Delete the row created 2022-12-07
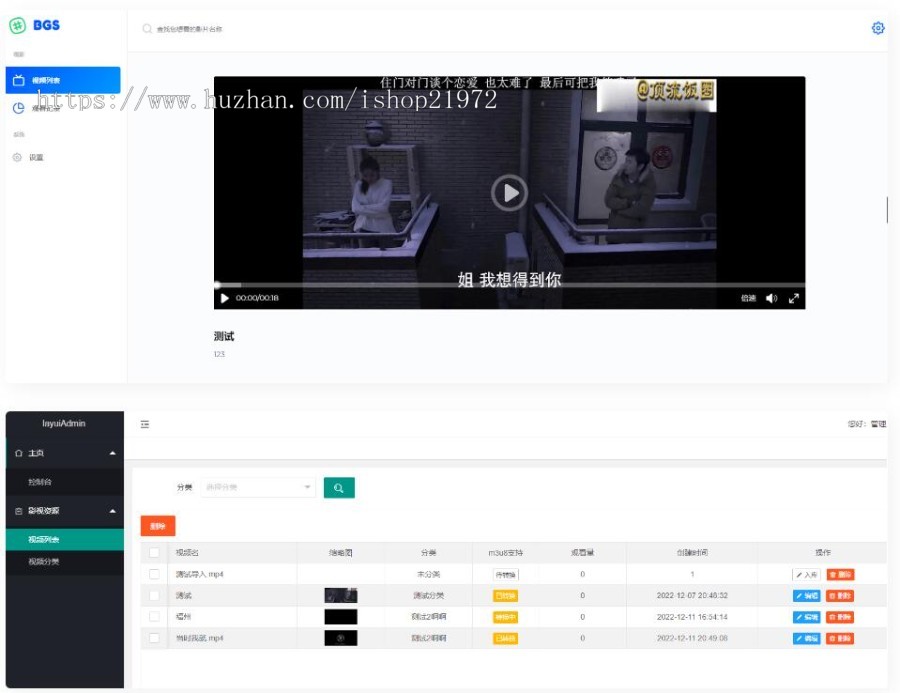 click(840, 595)
